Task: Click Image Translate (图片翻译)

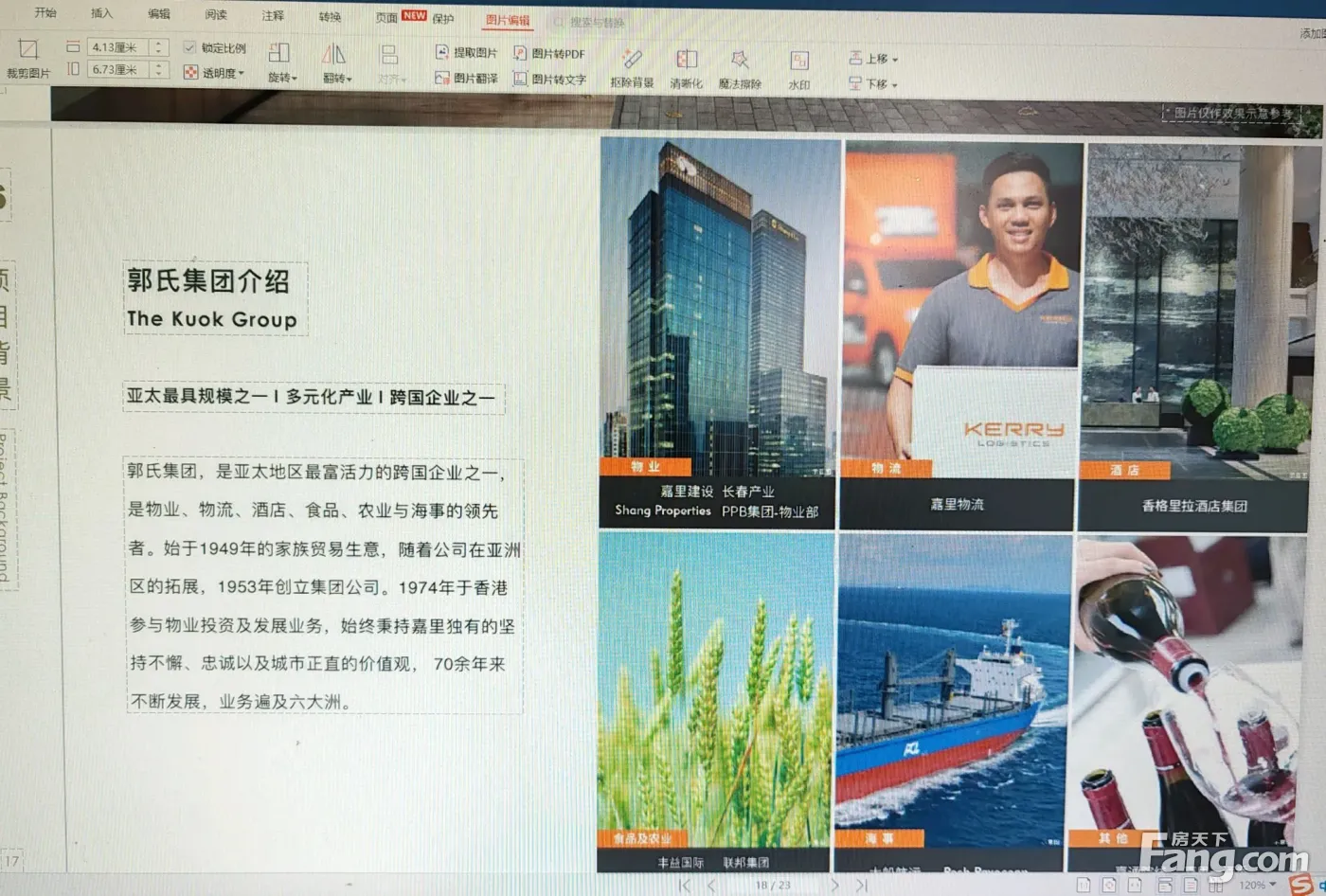Action: click(466, 79)
